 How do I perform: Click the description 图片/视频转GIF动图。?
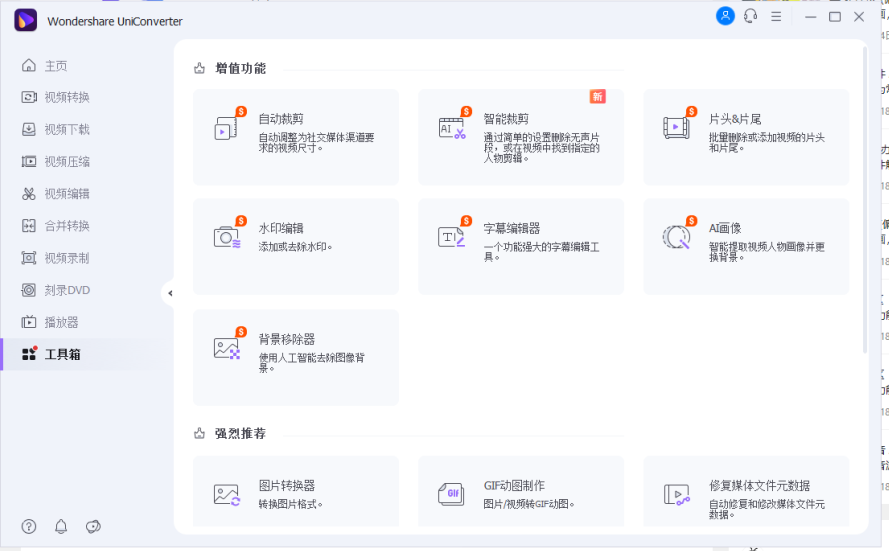529,505
